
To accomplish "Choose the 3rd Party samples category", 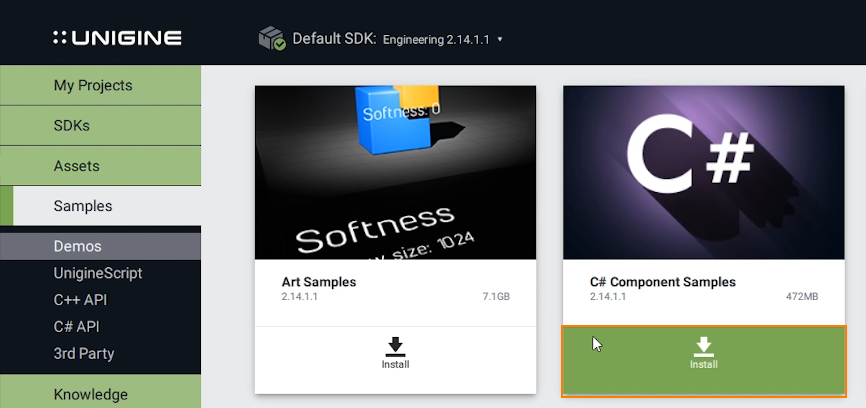I will coord(84,353).
